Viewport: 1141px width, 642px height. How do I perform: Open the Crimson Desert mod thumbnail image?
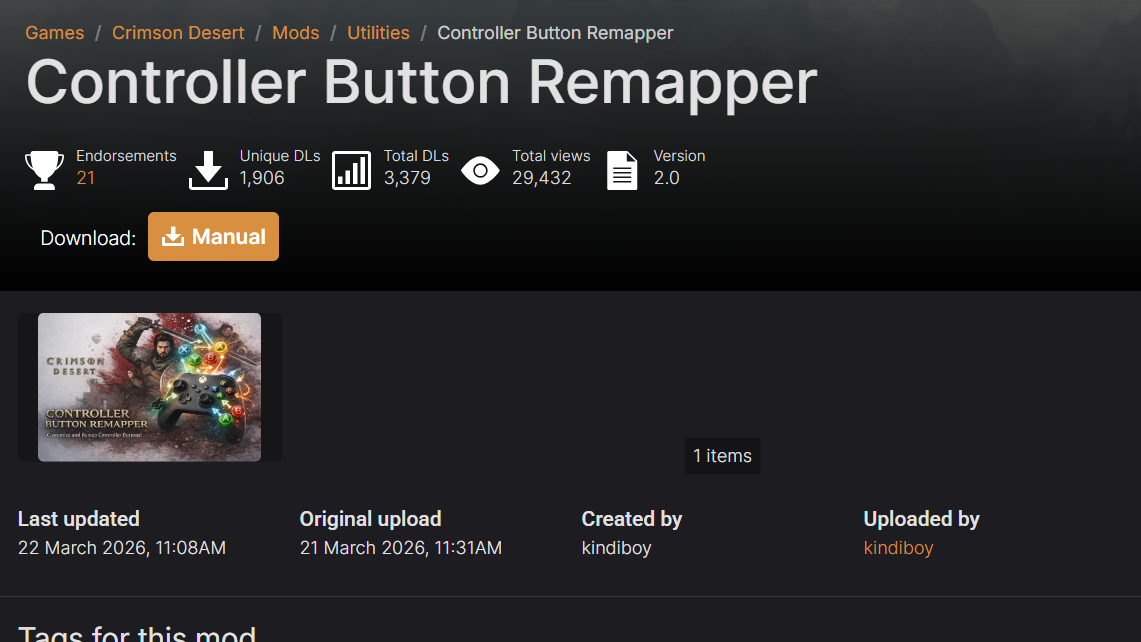pos(149,387)
